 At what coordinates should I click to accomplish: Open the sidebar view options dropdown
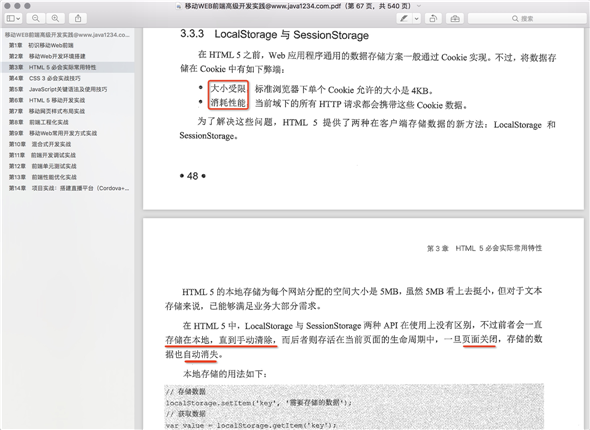click(14, 18)
